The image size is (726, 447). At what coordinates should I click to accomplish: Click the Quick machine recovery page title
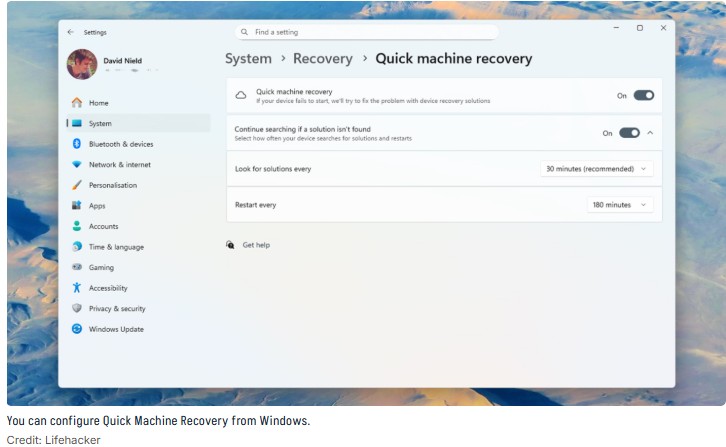click(454, 59)
